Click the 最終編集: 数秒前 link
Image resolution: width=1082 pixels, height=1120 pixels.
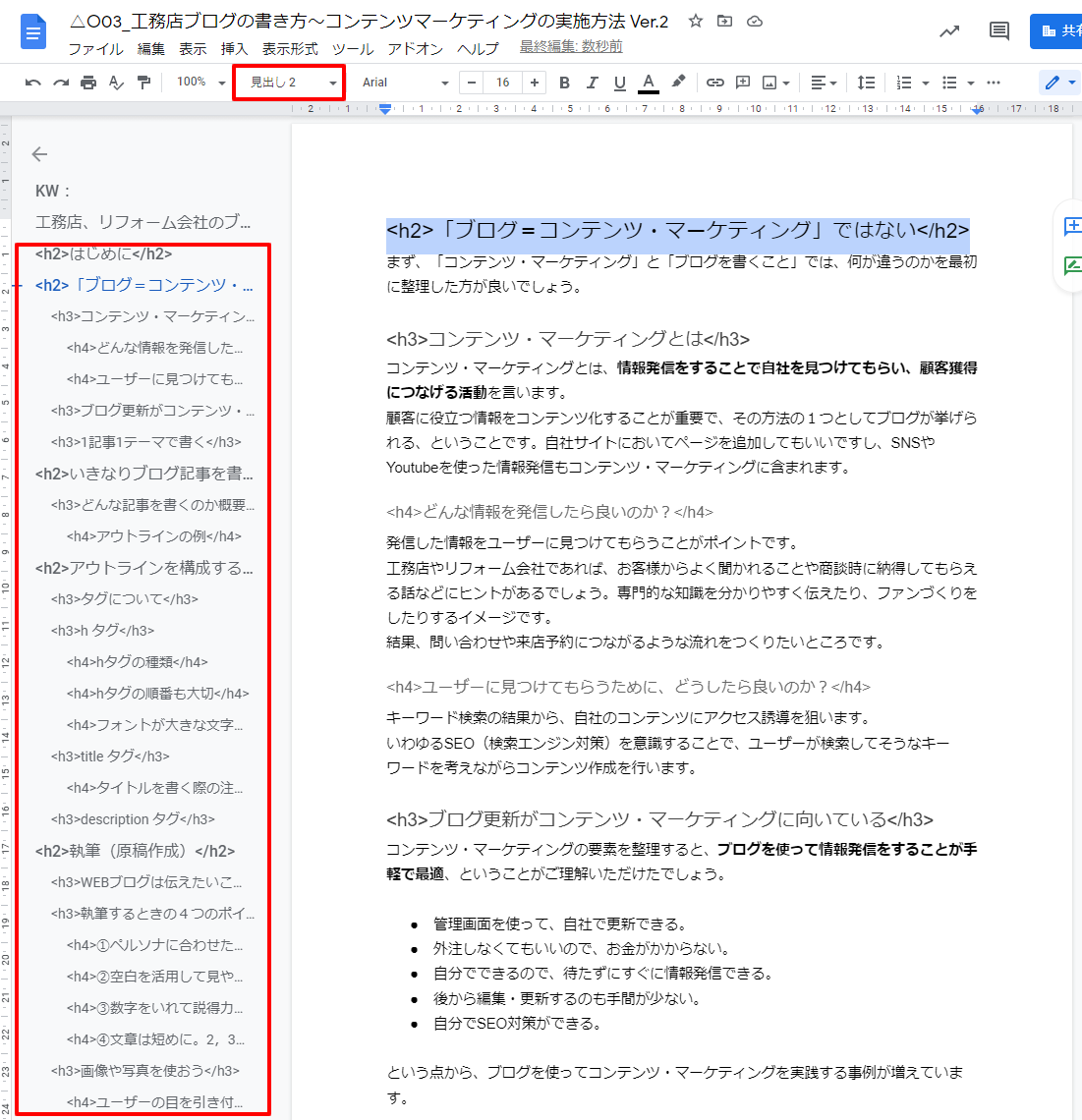(571, 46)
